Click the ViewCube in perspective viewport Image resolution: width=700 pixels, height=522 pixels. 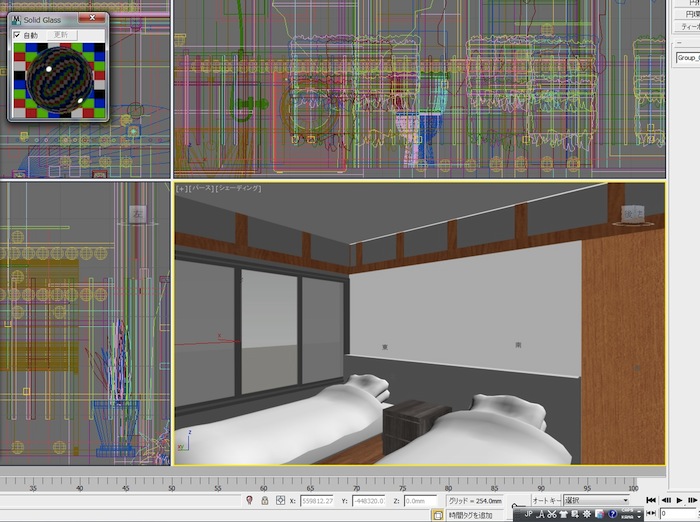(x=631, y=213)
